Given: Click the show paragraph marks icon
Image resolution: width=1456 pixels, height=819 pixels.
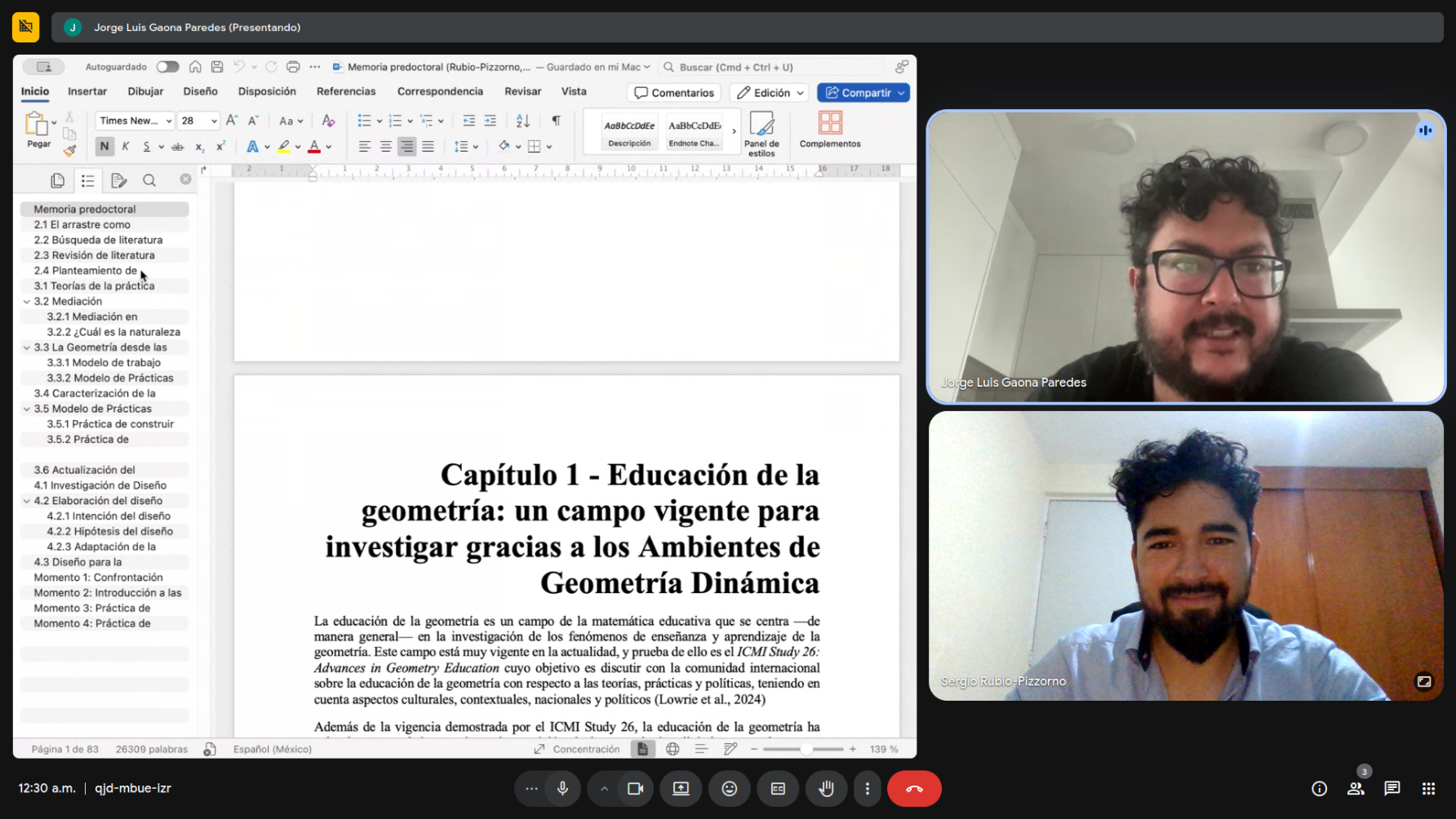Looking at the screenshot, I should [x=556, y=121].
